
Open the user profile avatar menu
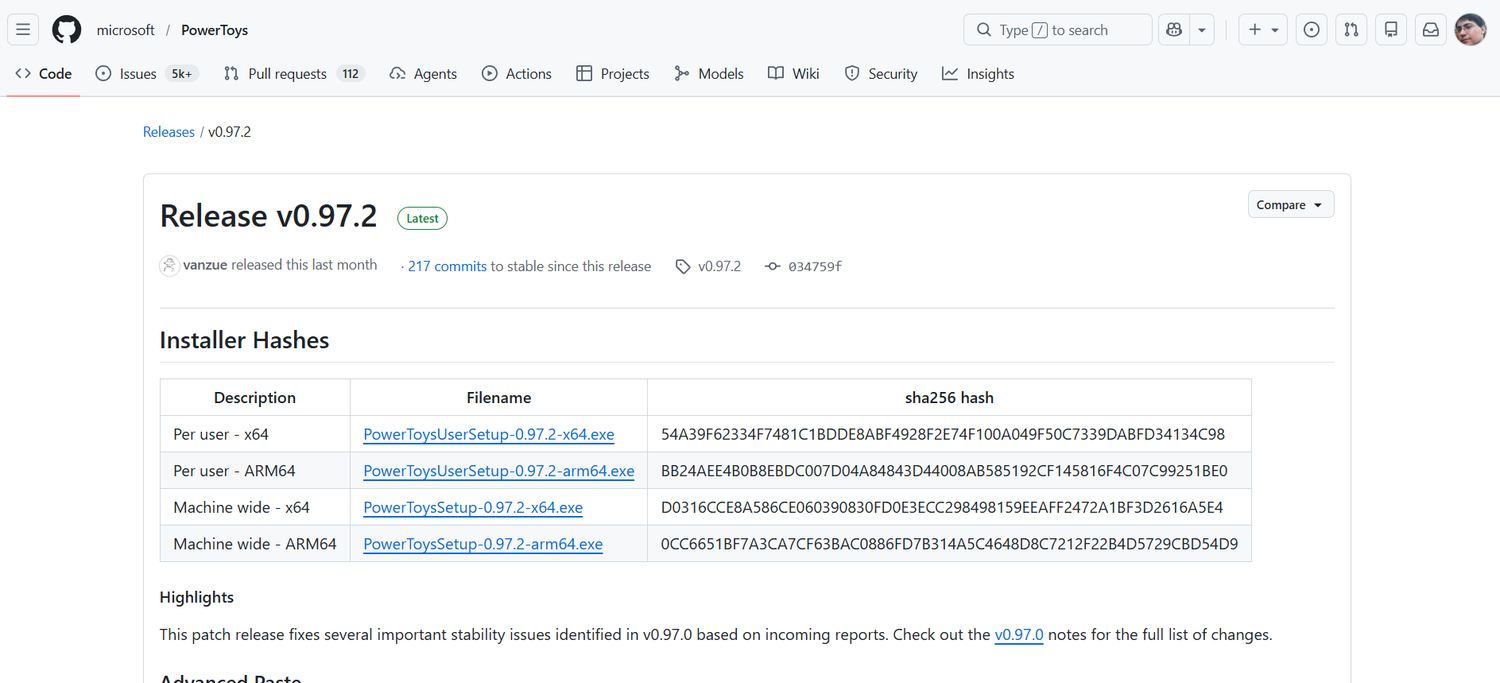click(1470, 30)
